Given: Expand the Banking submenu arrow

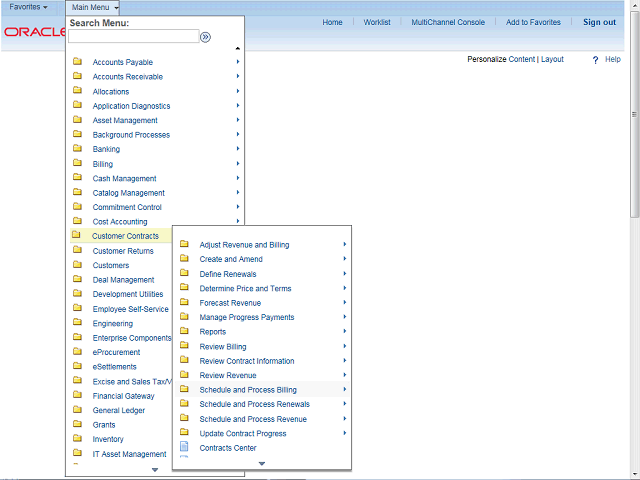Looking at the screenshot, I should tap(238, 149).
